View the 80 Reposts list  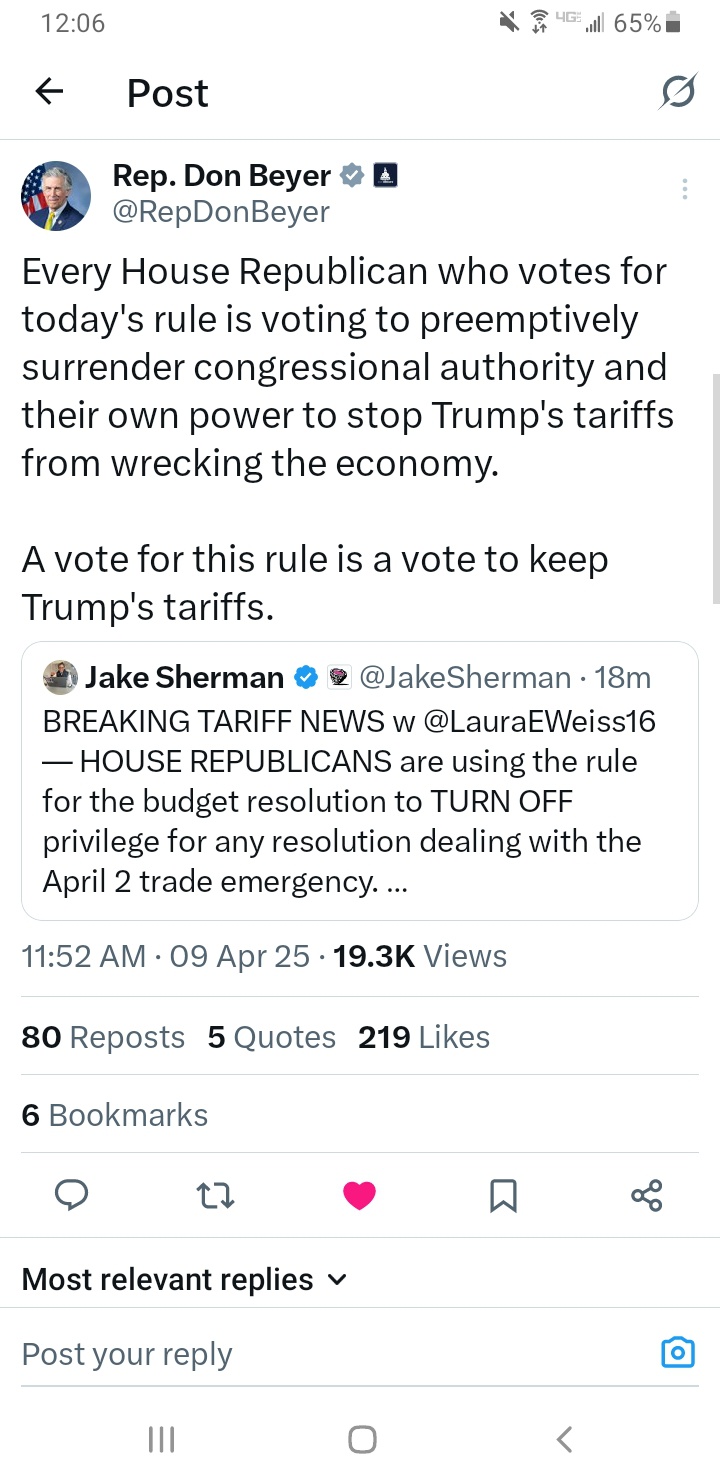pyautogui.click(x=103, y=1037)
